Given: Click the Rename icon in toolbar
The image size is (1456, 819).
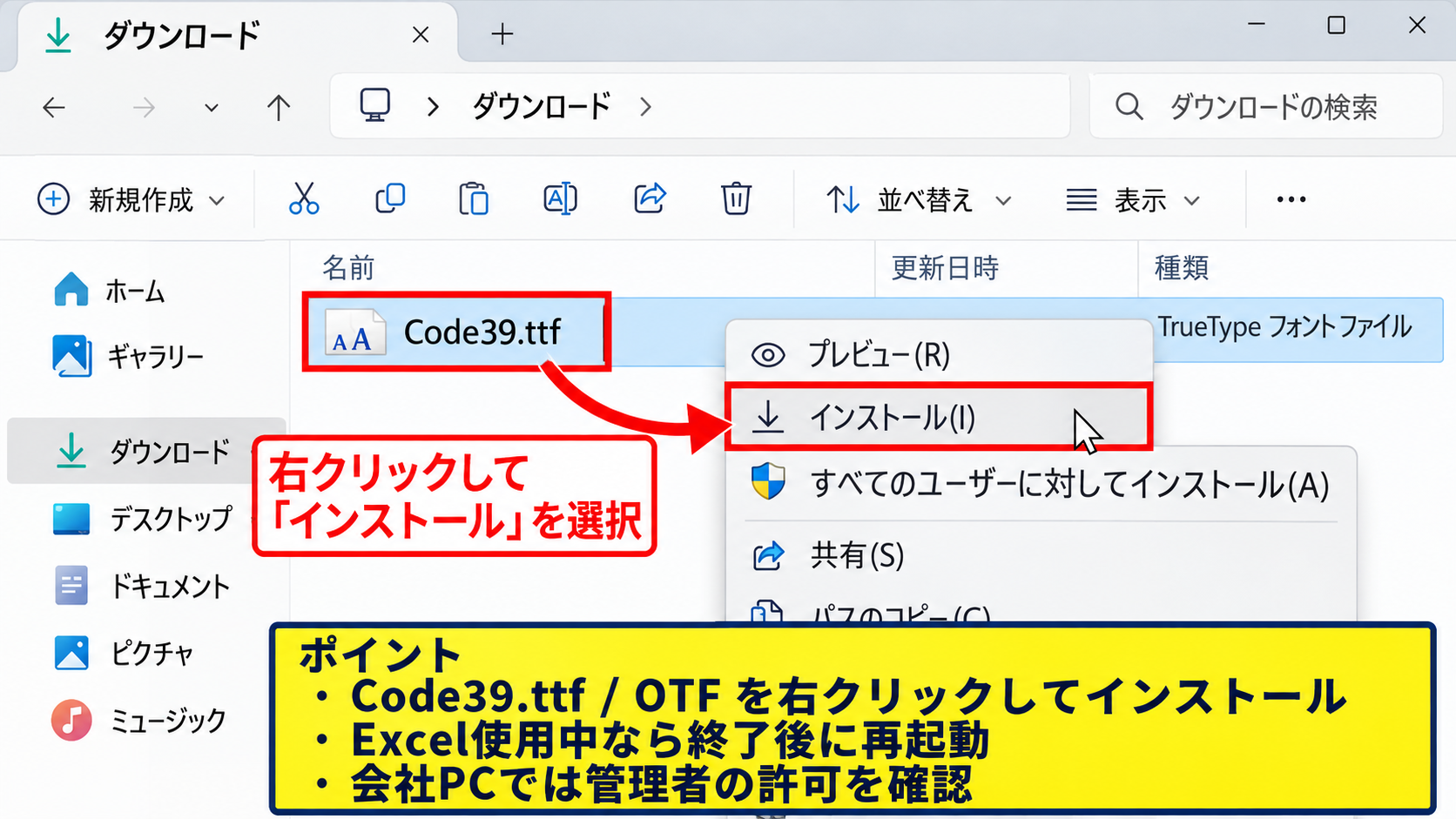Looking at the screenshot, I should [x=560, y=198].
